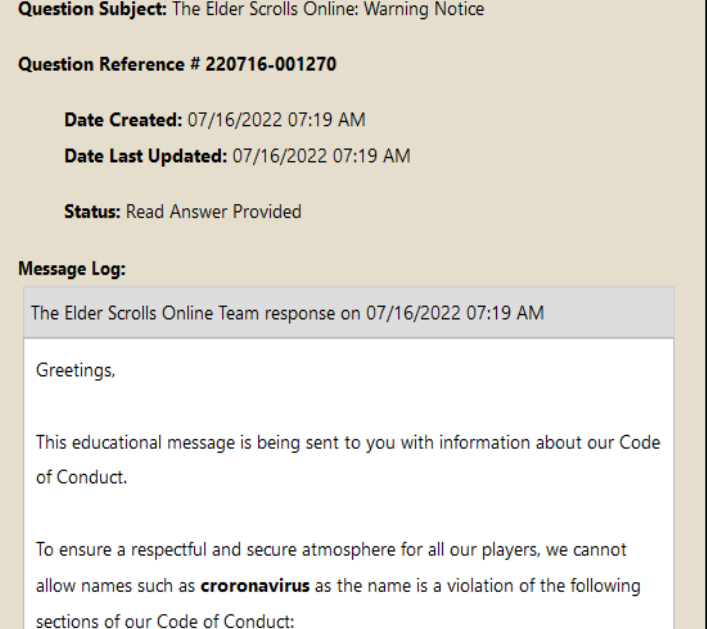This screenshot has width=707, height=629.
Task: Click the "Date Created:" label
Action: pyautogui.click(x=121, y=121)
